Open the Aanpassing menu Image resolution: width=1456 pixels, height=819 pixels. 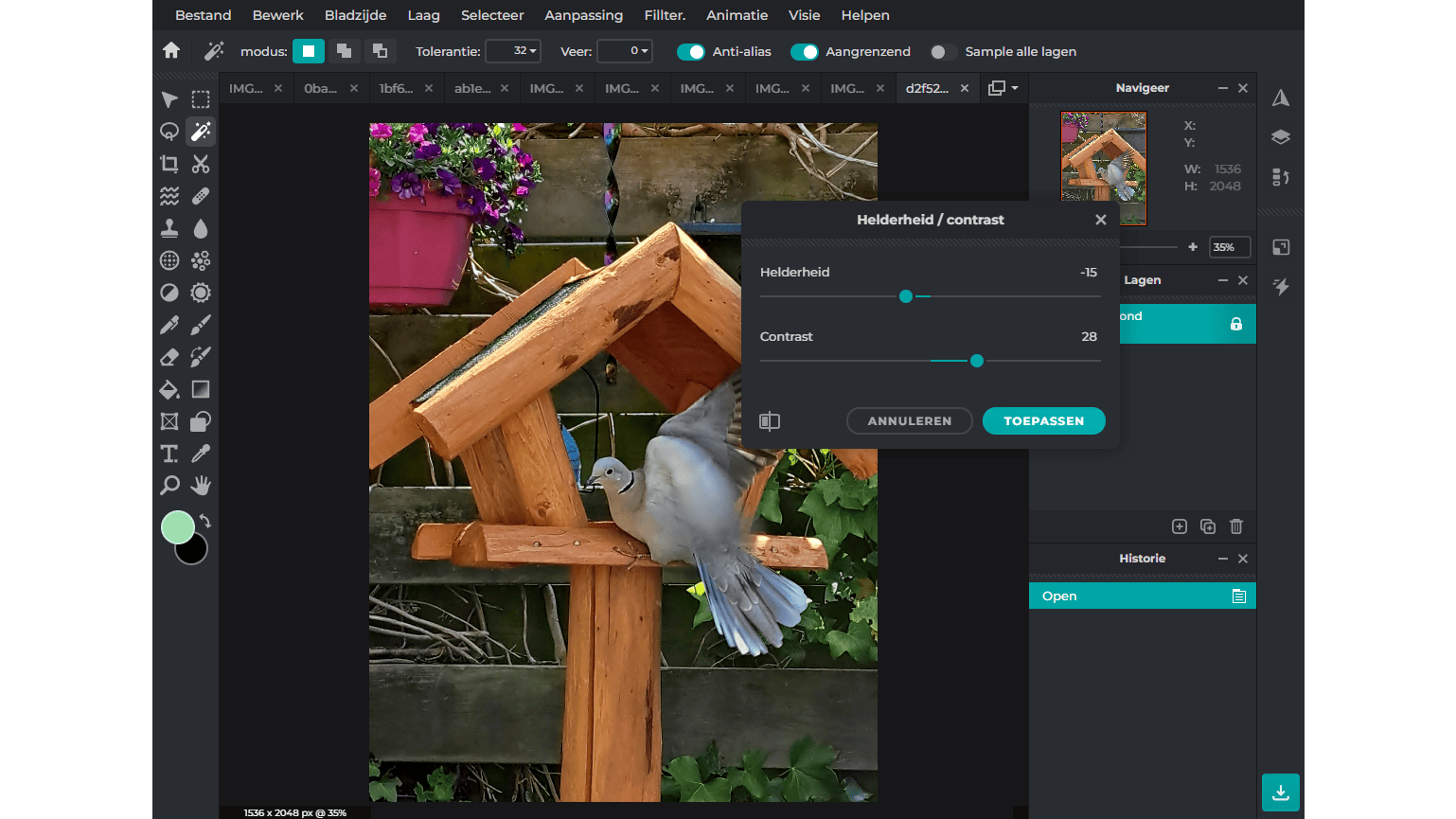tap(583, 15)
